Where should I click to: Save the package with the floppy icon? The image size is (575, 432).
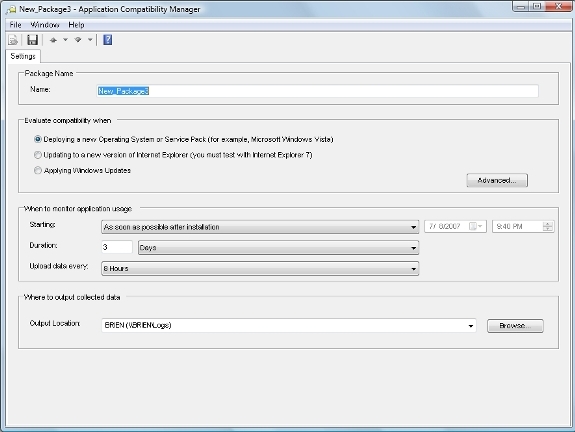click(x=32, y=40)
